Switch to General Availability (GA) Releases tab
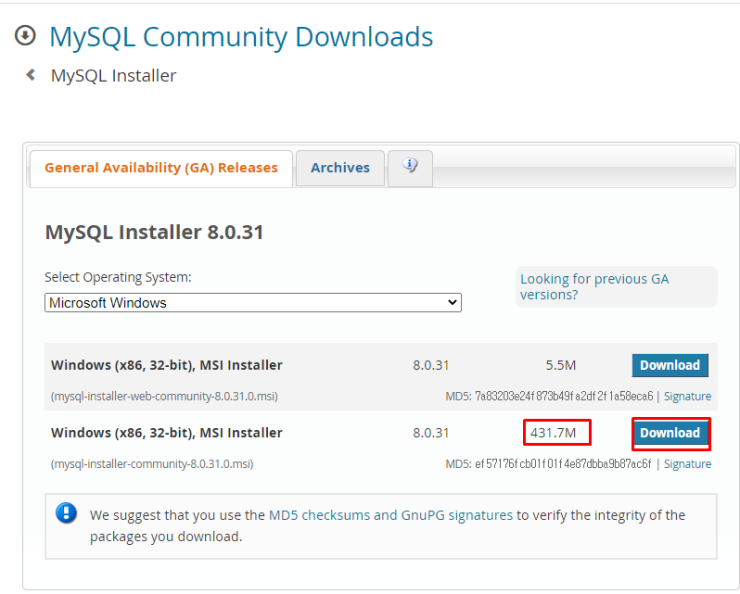 161,168
